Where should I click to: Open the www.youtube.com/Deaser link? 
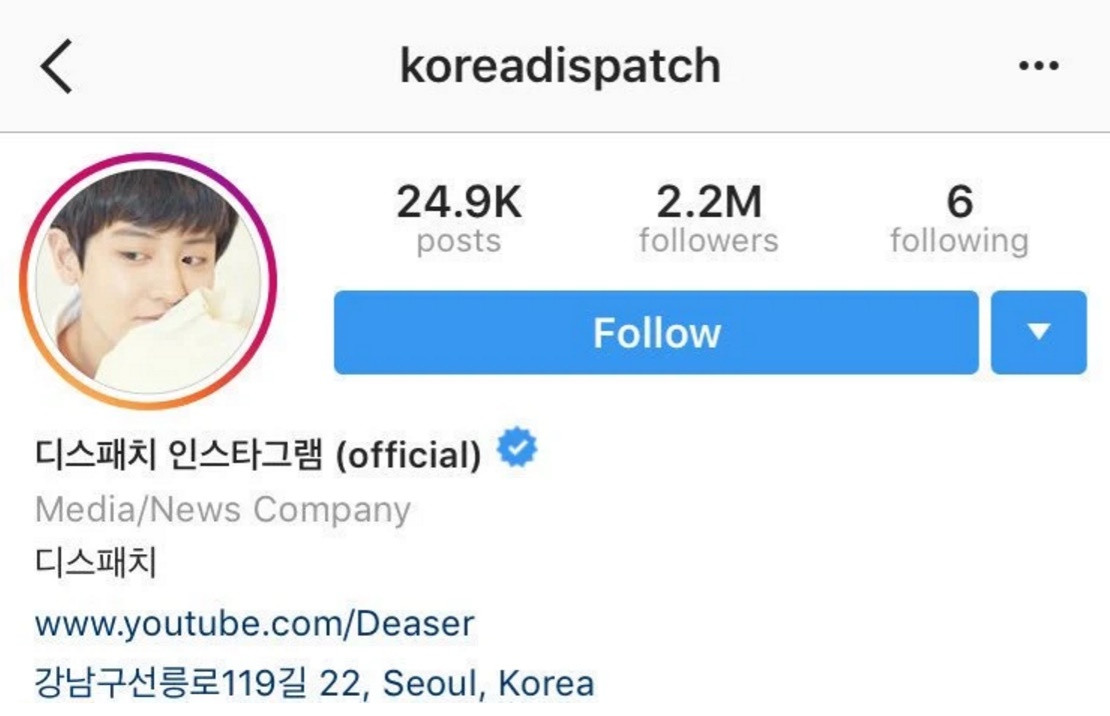tap(255, 624)
